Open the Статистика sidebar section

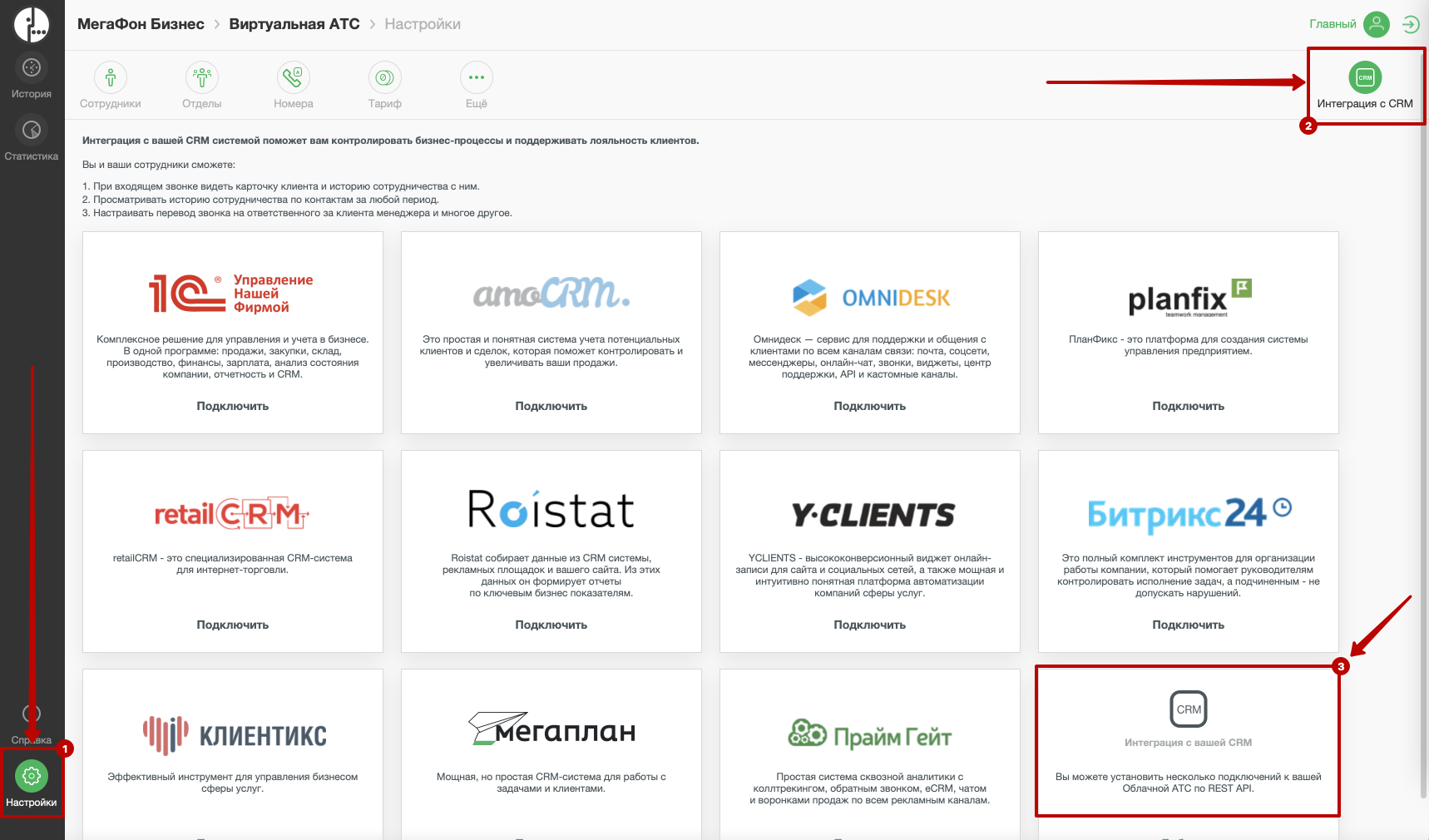click(32, 139)
